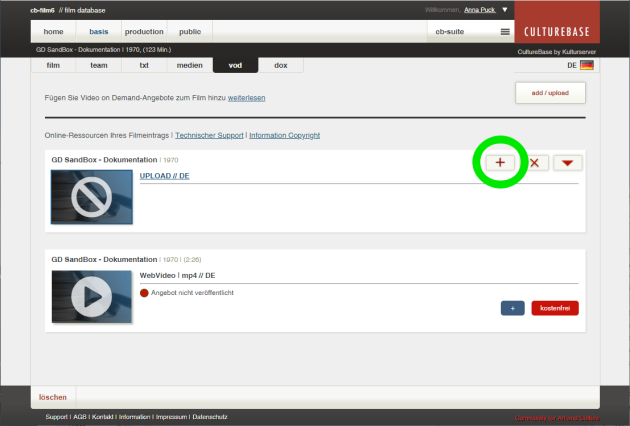Click the blue plus button on WebVideo entry
The image size is (630, 426).
point(512,308)
